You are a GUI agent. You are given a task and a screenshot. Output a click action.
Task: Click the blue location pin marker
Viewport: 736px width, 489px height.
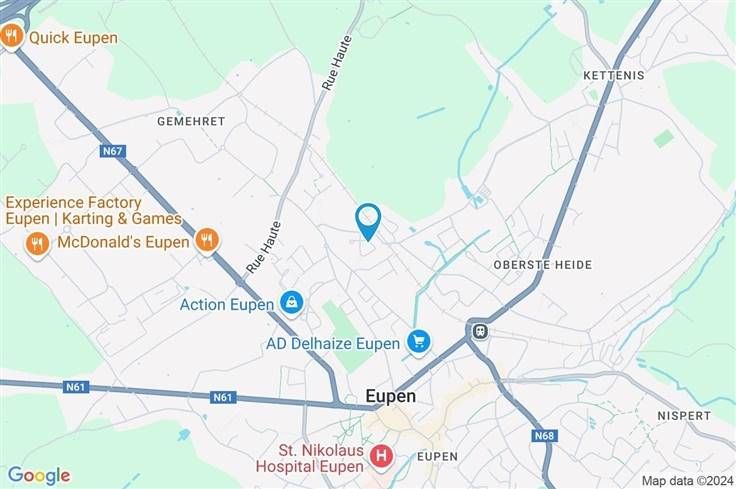point(368,222)
